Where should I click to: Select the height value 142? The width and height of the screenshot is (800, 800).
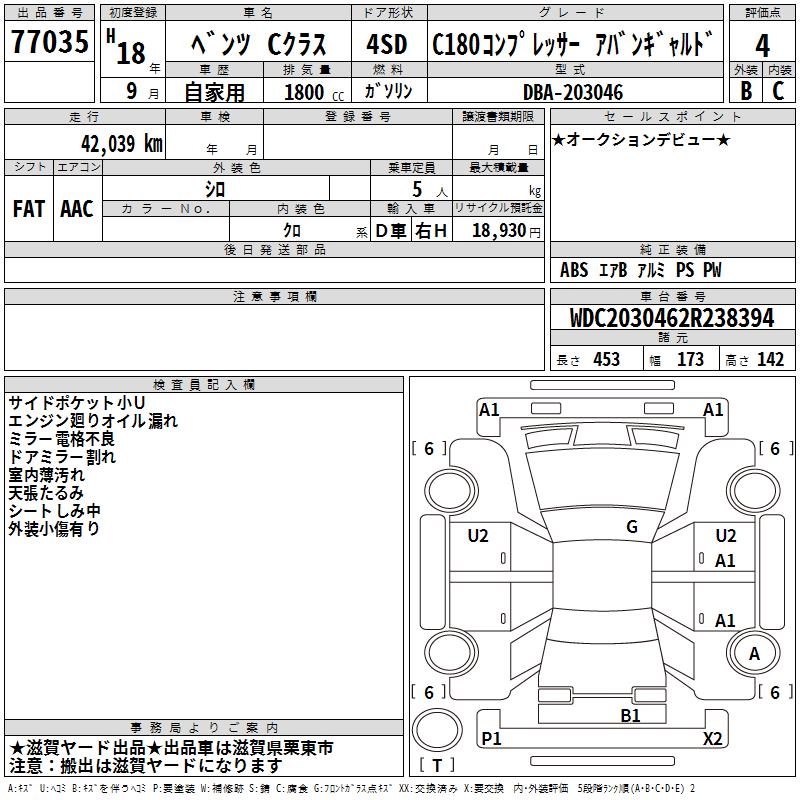click(x=770, y=359)
